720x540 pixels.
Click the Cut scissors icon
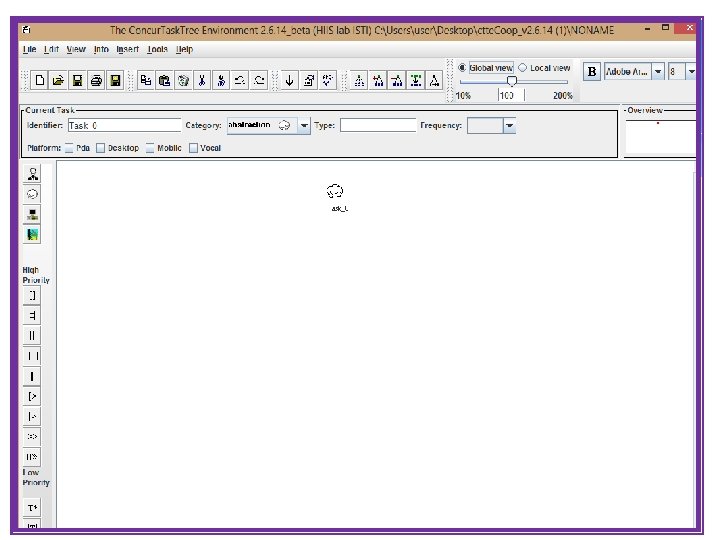pos(202,81)
